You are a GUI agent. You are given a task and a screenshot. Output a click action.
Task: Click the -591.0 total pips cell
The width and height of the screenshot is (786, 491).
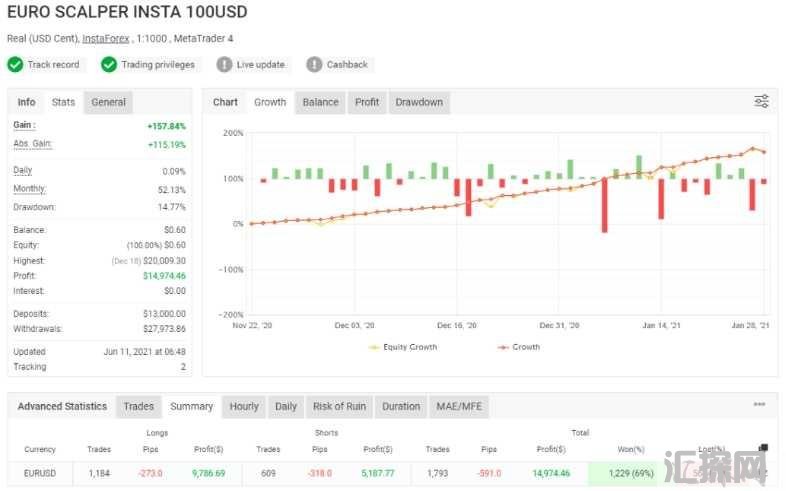pos(489,473)
